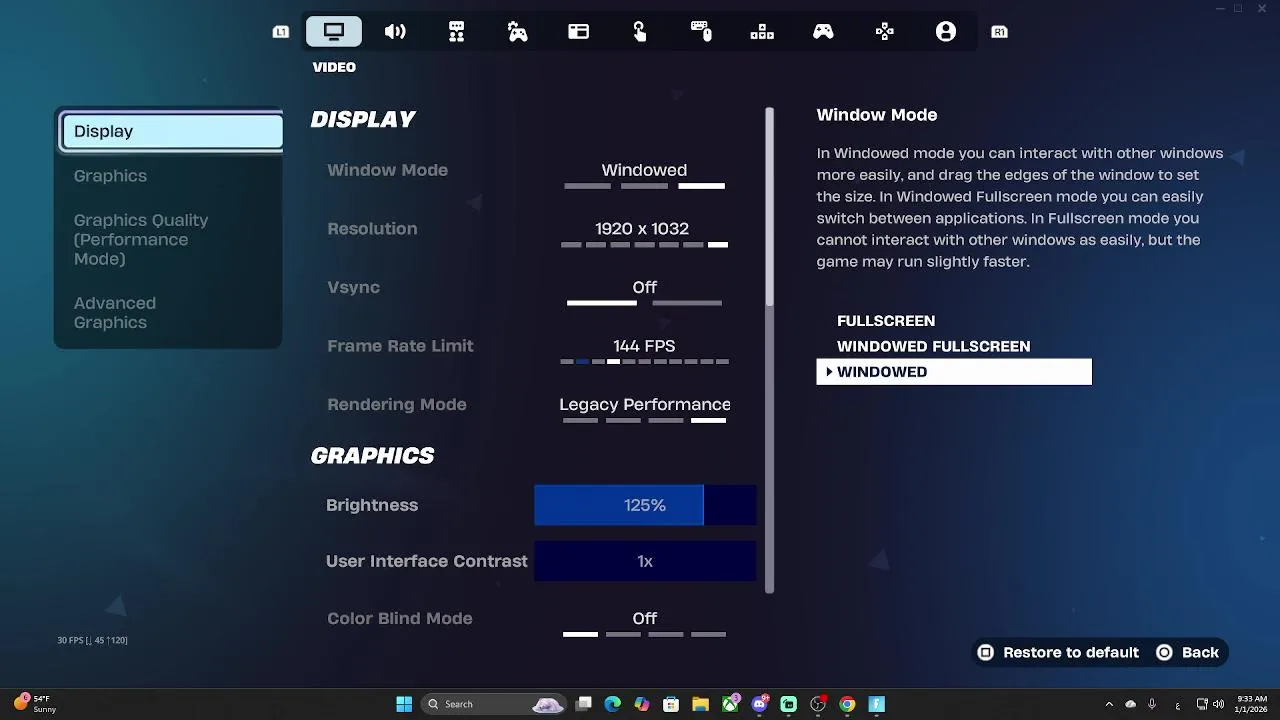This screenshot has height=720, width=1280.
Task: Select the Display category in sidebar
Action: 172,131
